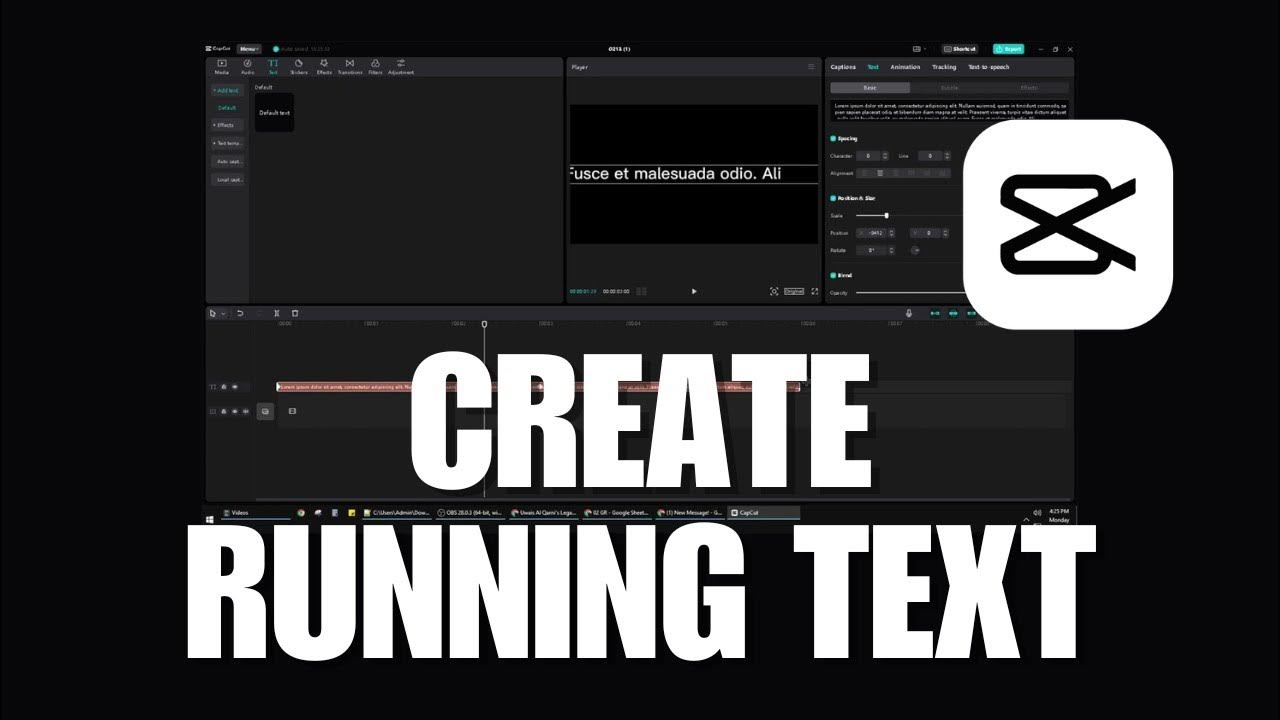Click the timeline playhead marker
Viewport: 1280px width, 720px height.
click(x=484, y=324)
